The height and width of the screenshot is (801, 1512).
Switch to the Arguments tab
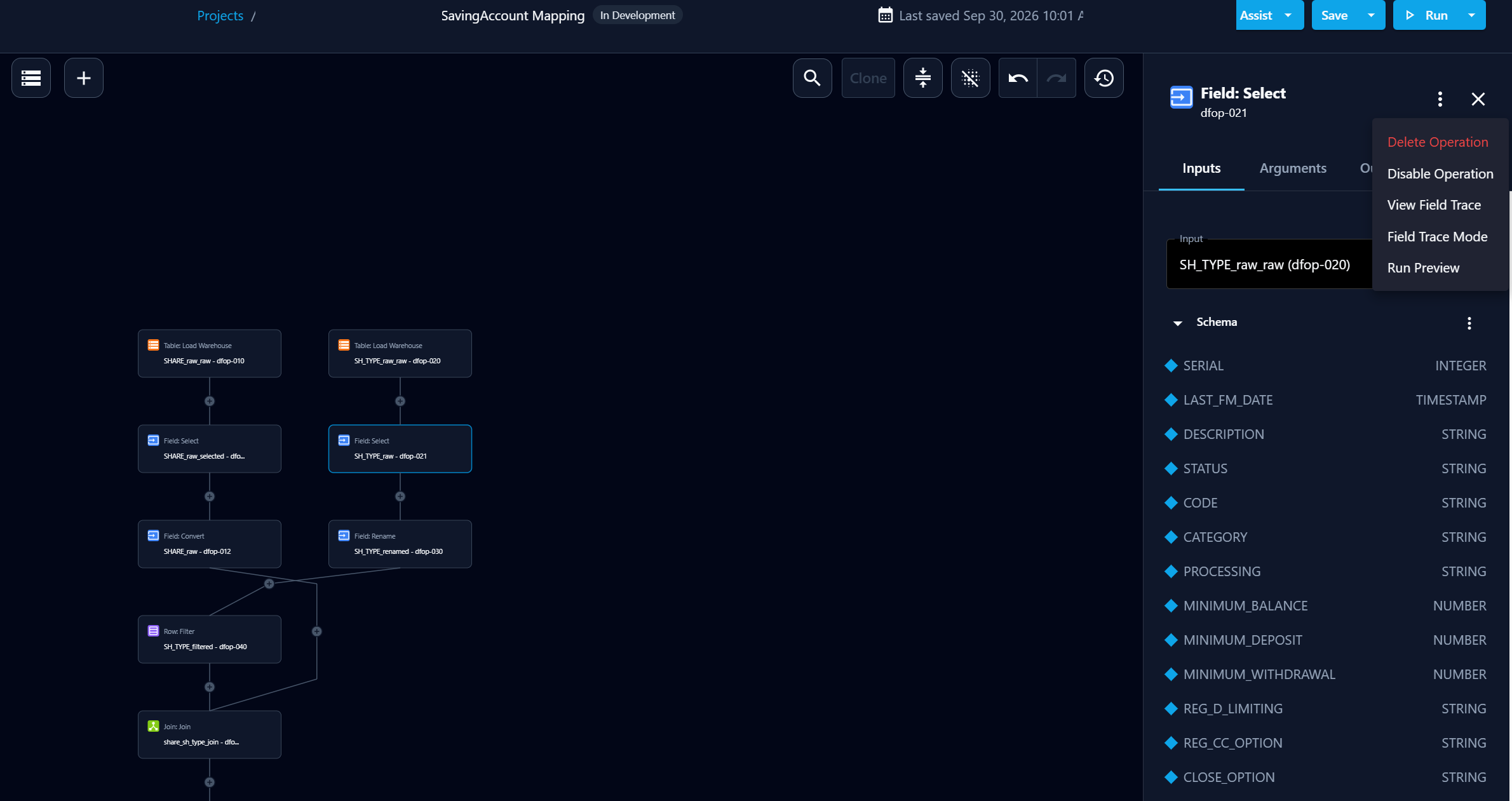[1293, 168]
